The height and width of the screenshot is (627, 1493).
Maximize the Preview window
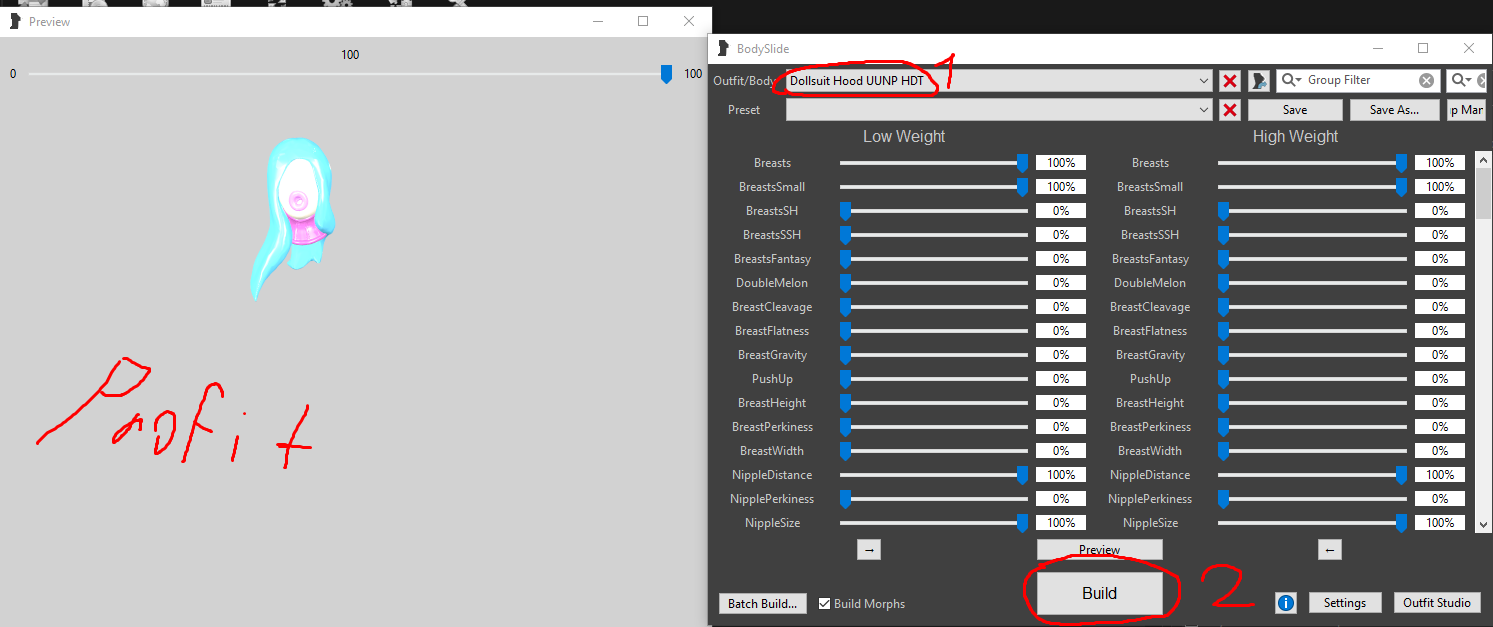[x=643, y=21]
